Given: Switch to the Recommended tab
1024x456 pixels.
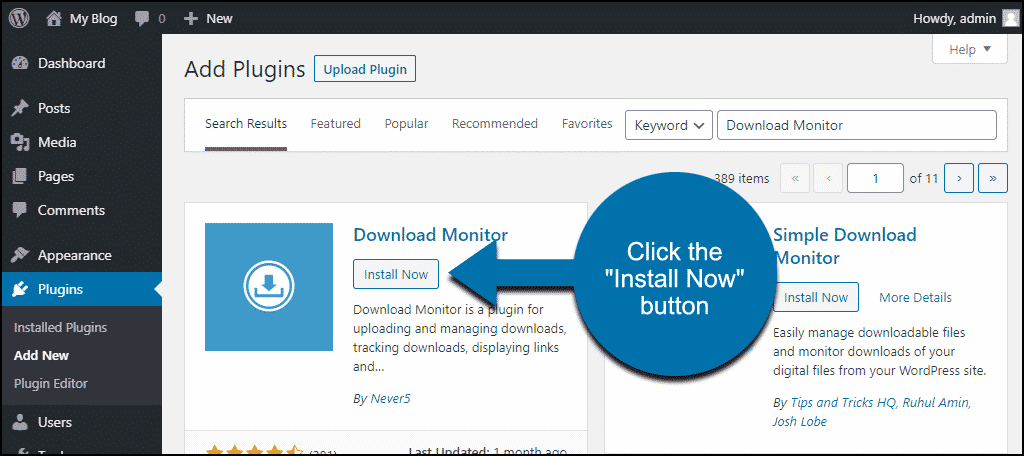Looking at the screenshot, I should pyautogui.click(x=495, y=123).
